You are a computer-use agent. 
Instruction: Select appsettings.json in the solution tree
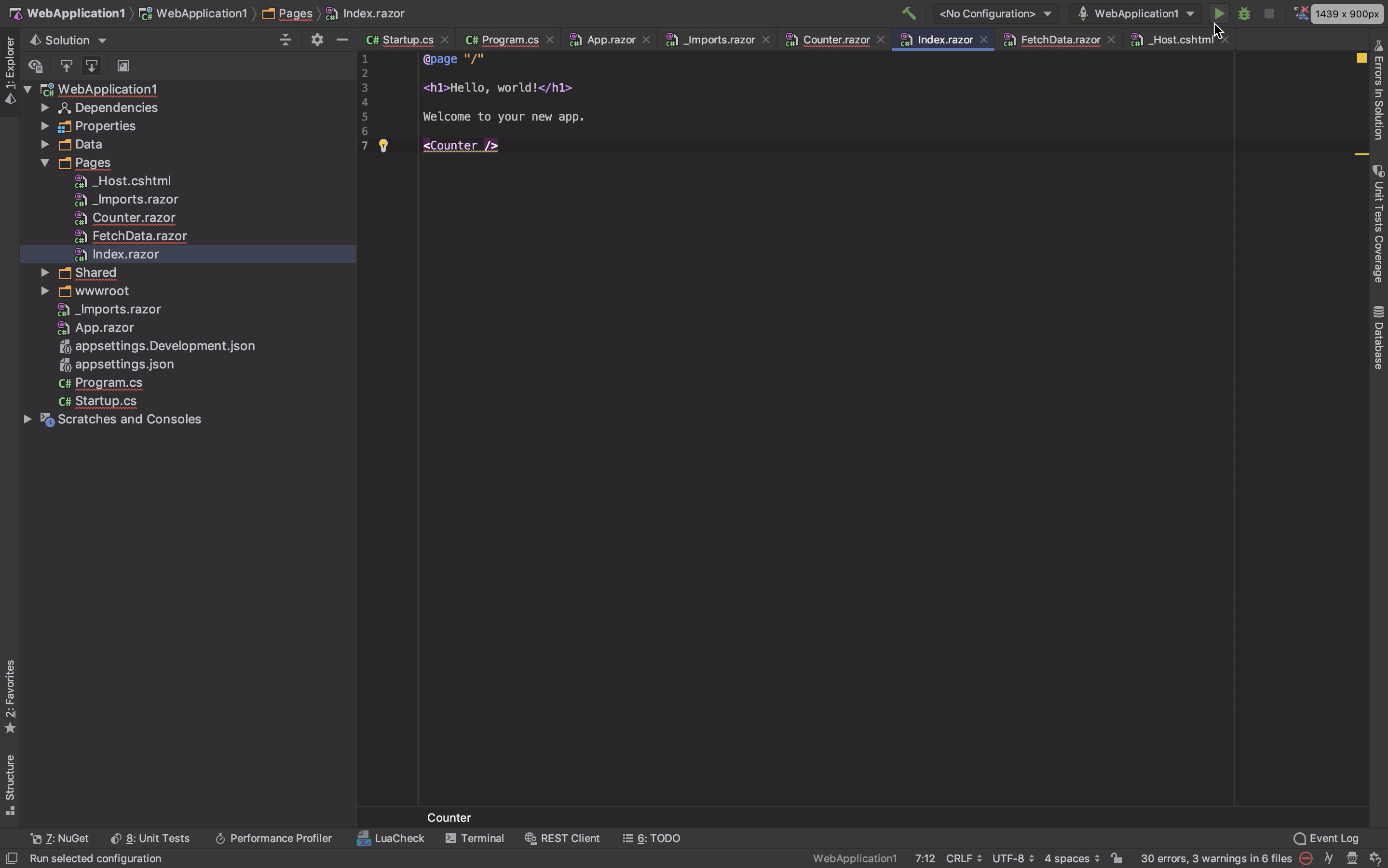pos(124,364)
